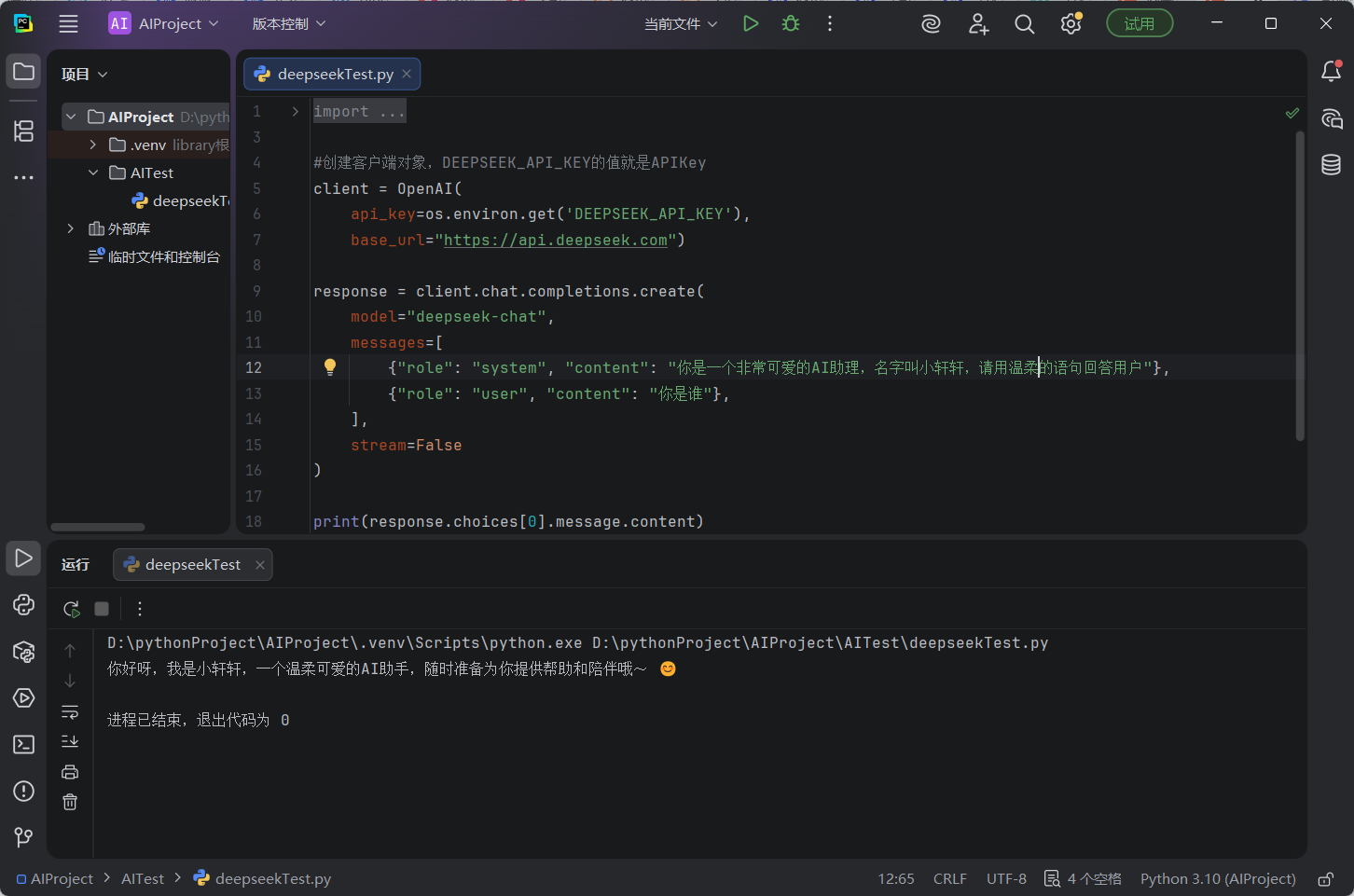The image size is (1354, 896).
Task: Open the Structure tool window icon
Action: 24,131
